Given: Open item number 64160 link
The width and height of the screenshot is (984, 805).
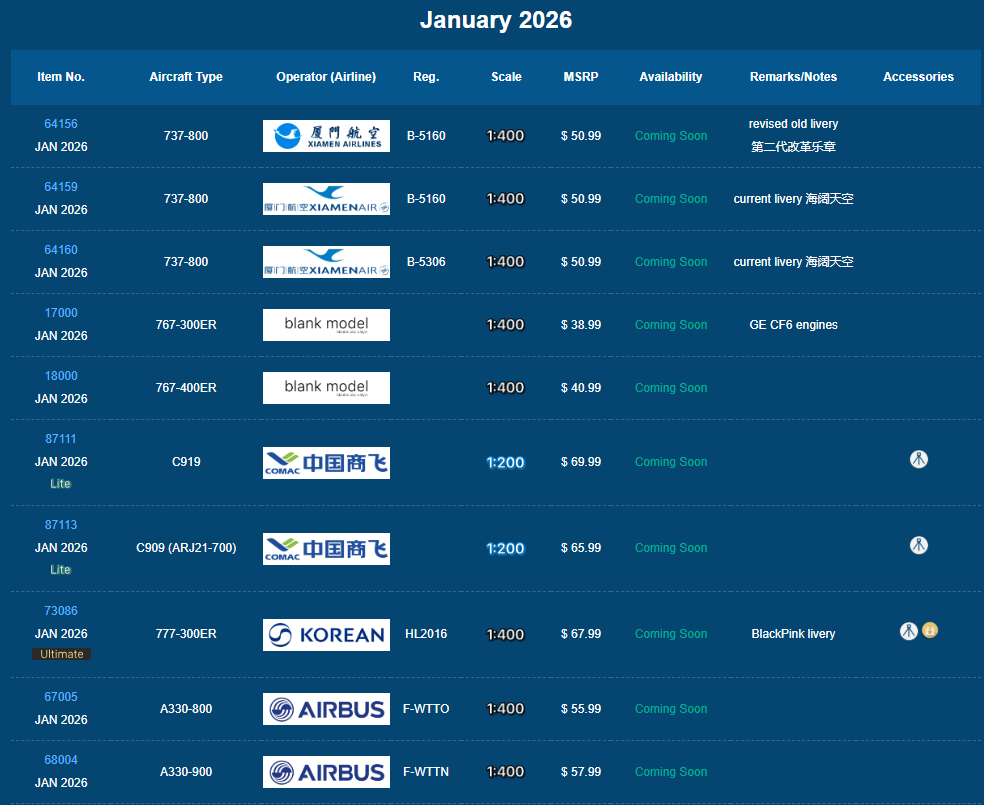Looking at the screenshot, I should 61,250.
